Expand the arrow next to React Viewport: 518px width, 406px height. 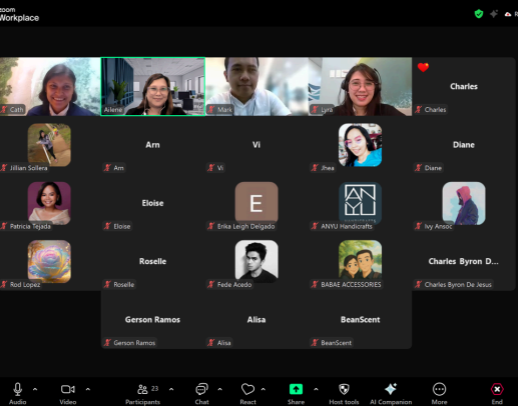[263, 389]
